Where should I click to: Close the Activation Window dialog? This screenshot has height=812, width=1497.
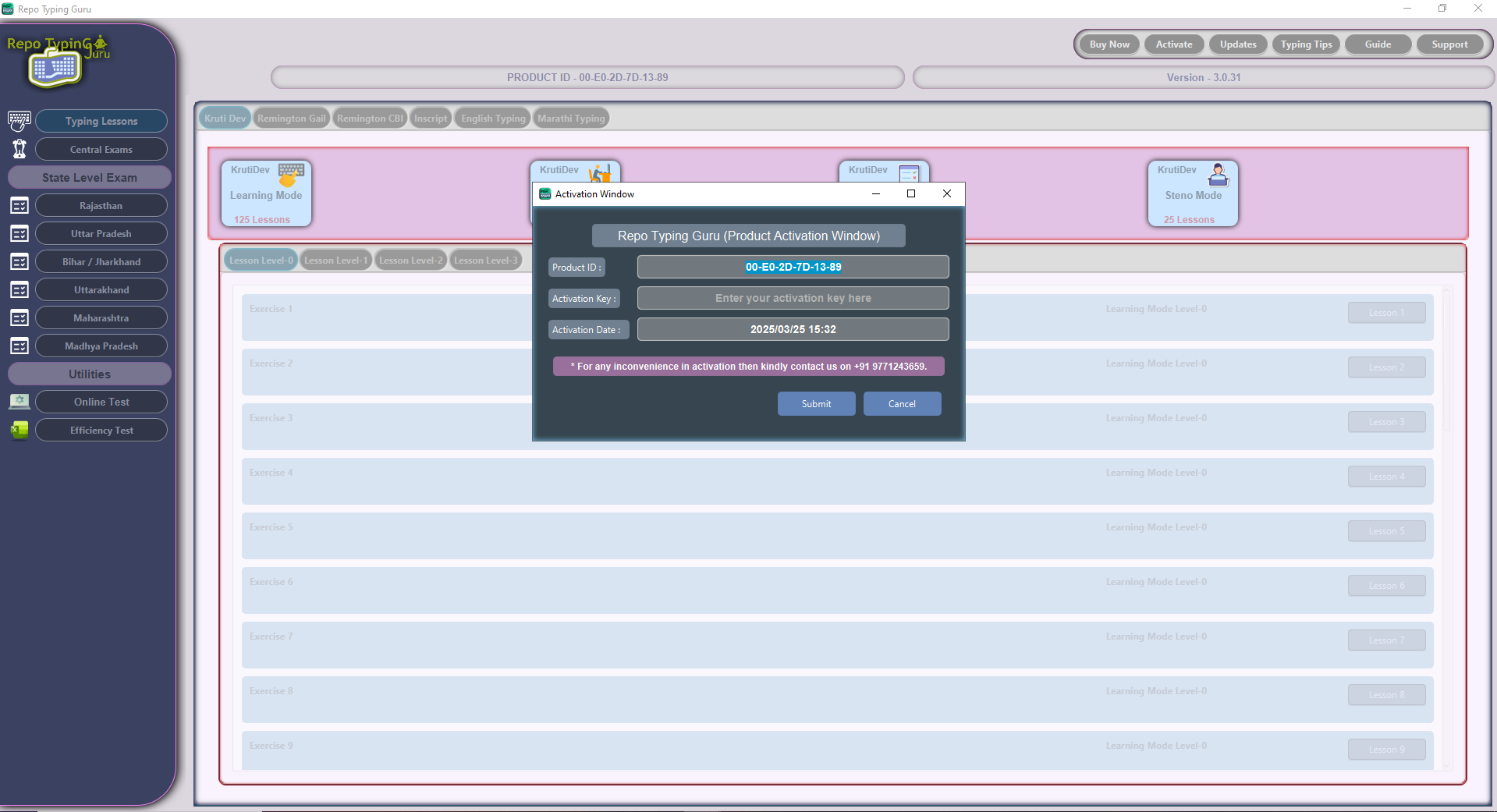pos(947,193)
